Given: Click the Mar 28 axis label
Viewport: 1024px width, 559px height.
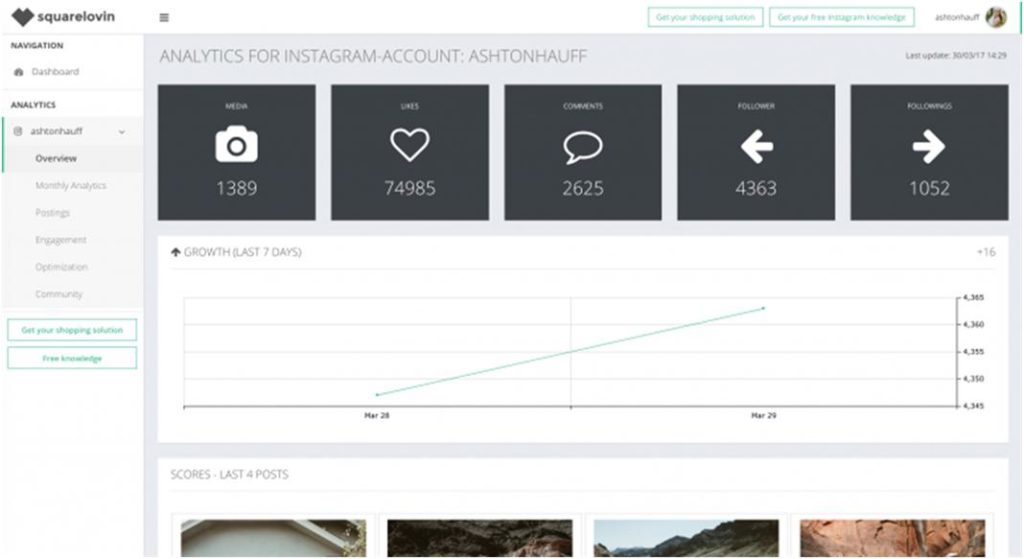Looking at the screenshot, I should [x=377, y=415].
